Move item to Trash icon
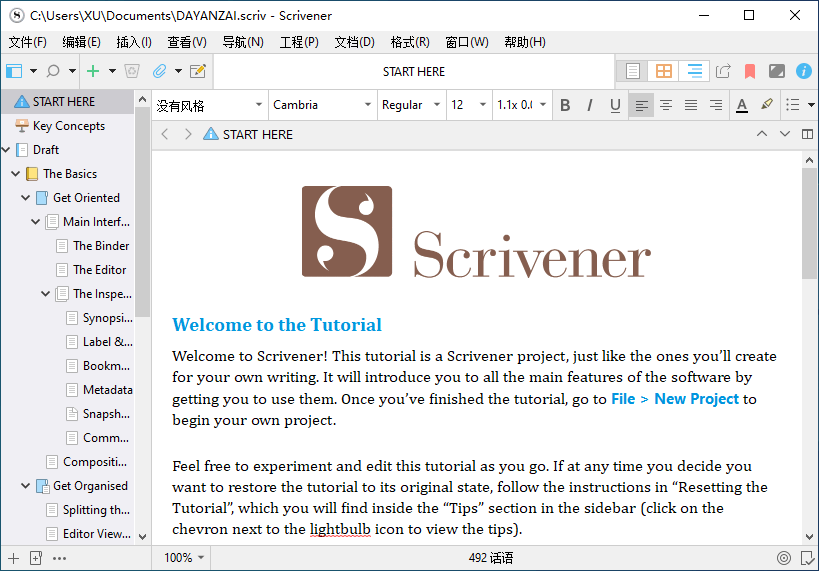819x571 pixels. click(132, 71)
